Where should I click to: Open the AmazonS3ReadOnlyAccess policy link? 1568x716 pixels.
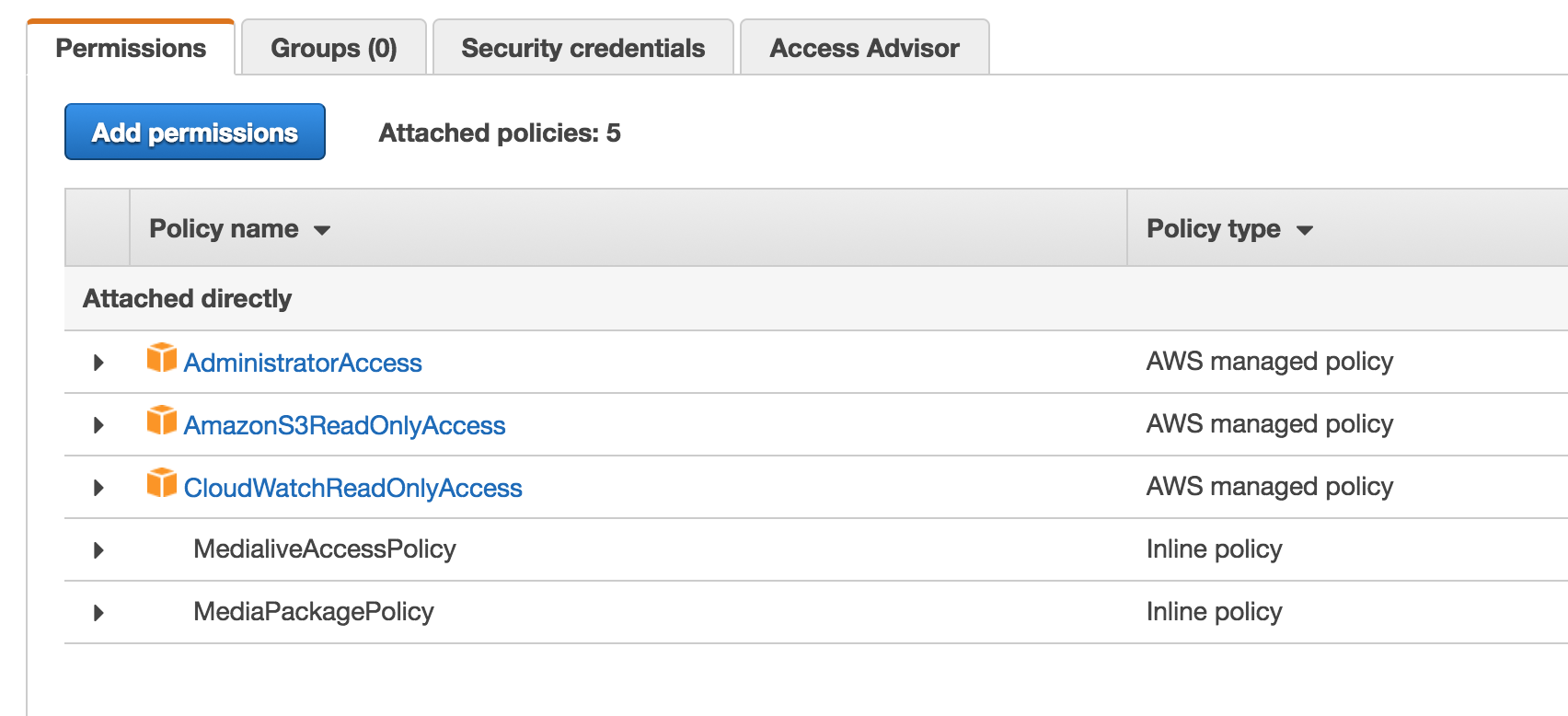345,425
